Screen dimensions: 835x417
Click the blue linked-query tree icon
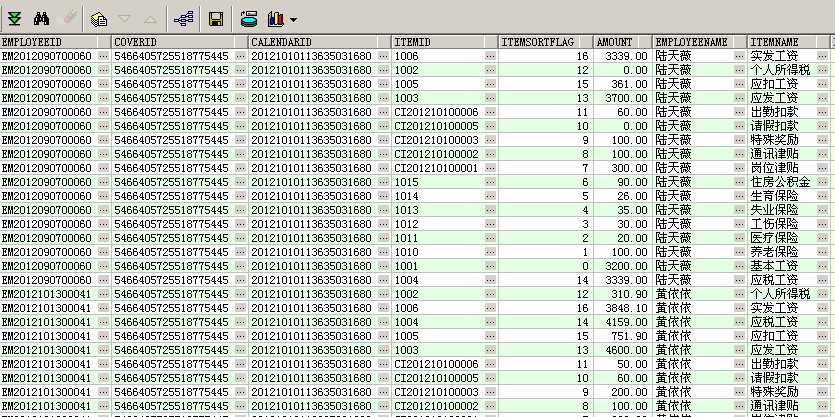click(184, 20)
